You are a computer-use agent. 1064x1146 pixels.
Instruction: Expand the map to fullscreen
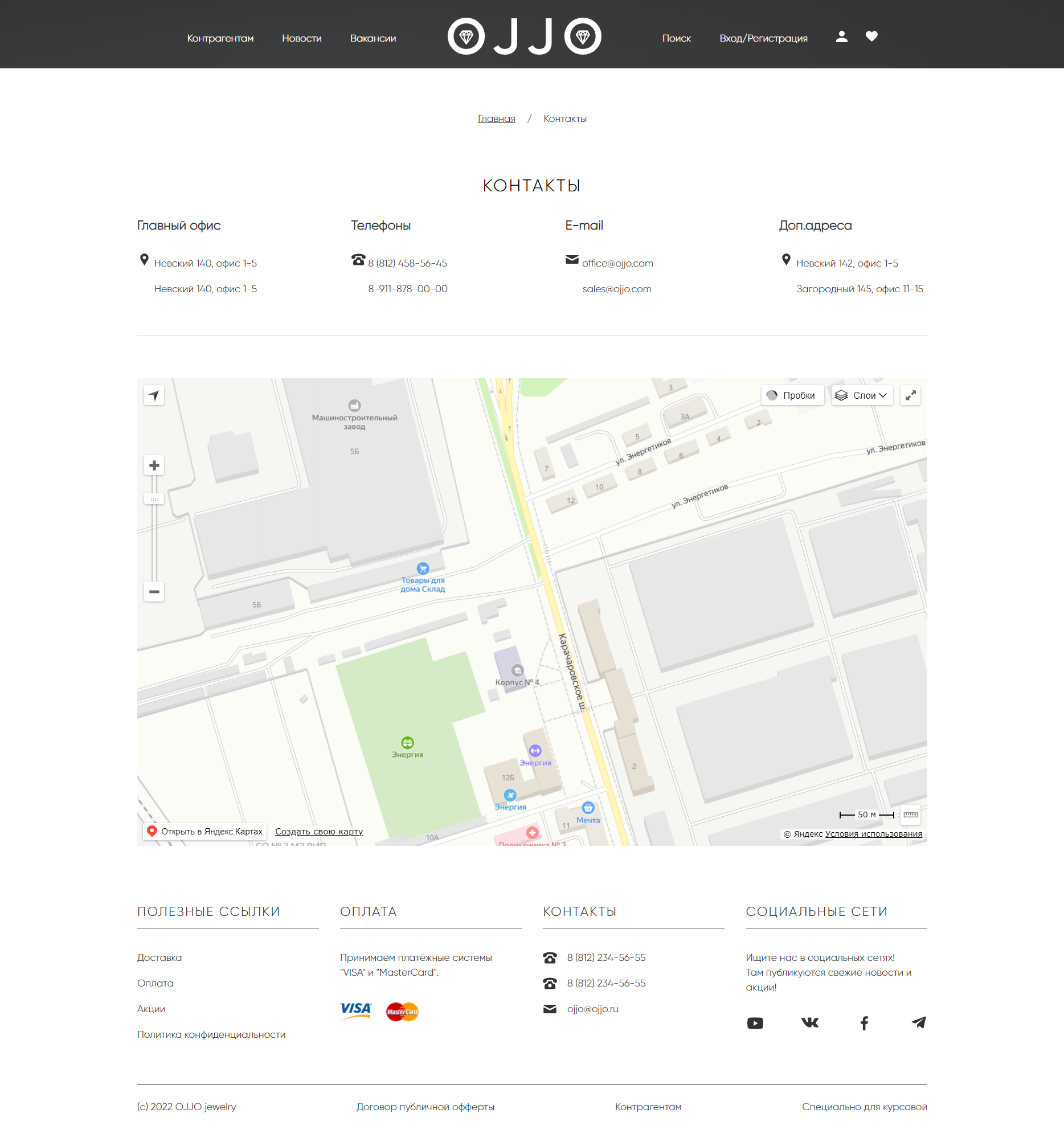910,395
